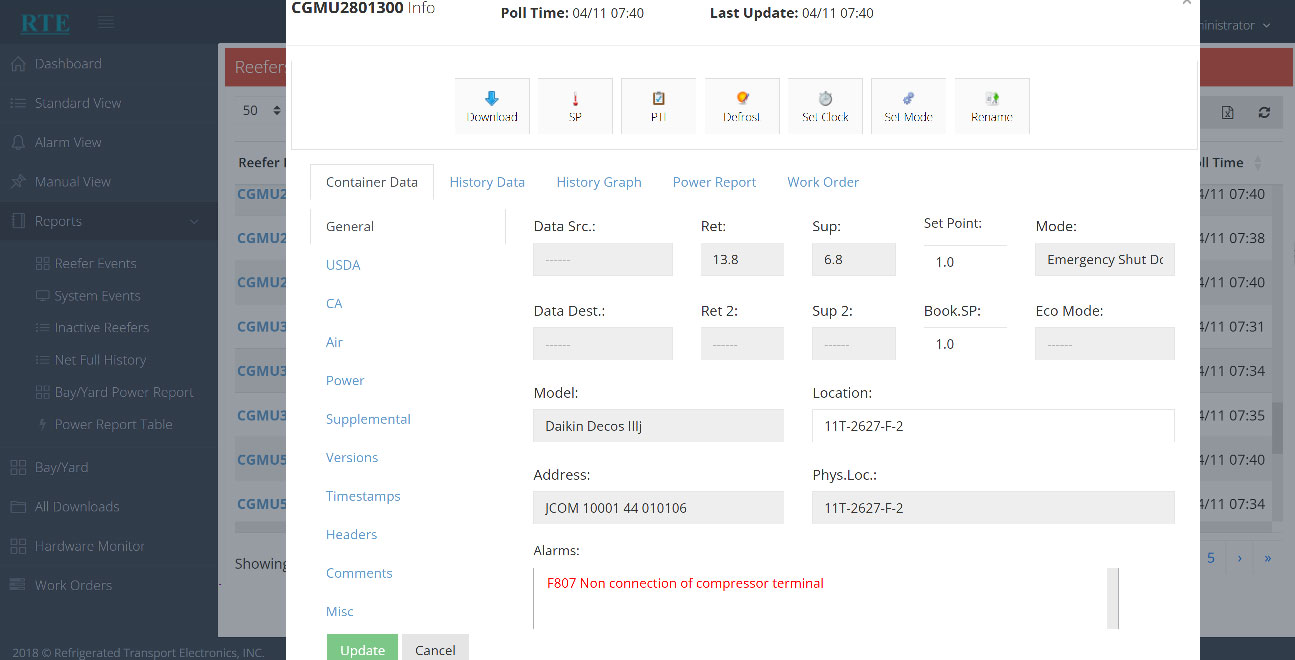
Task: Start a Defrost using the toolbar icon
Action: (x=742, y=105)
